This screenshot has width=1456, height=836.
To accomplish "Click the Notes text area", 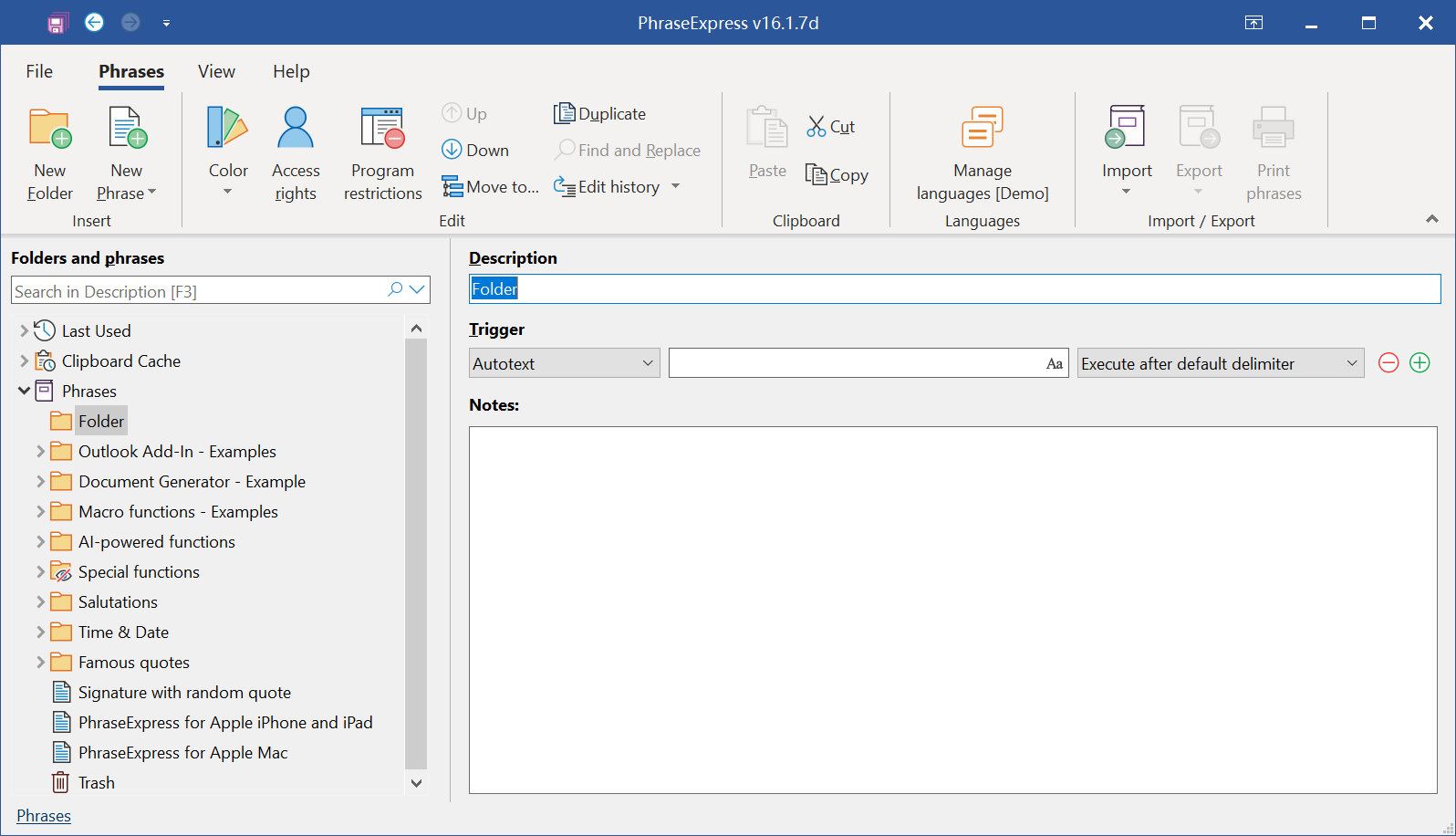I will tap(953, 610).
